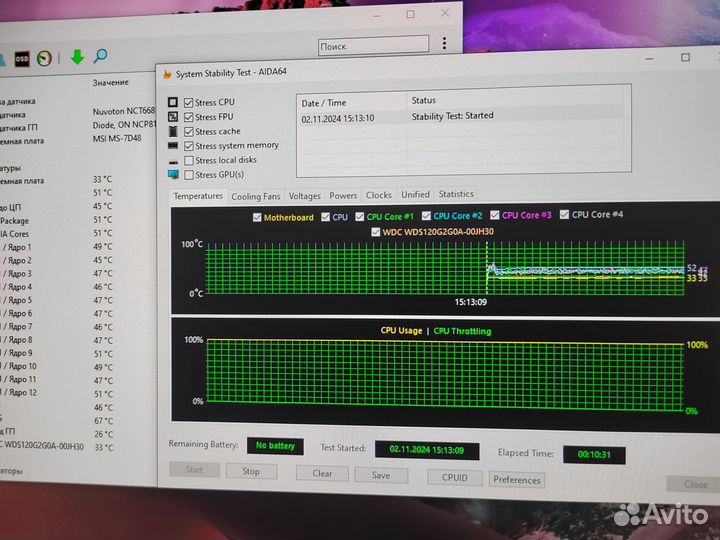The image size is (720, 540).
Task: Open the Unified tab
Action: point(415,195)
